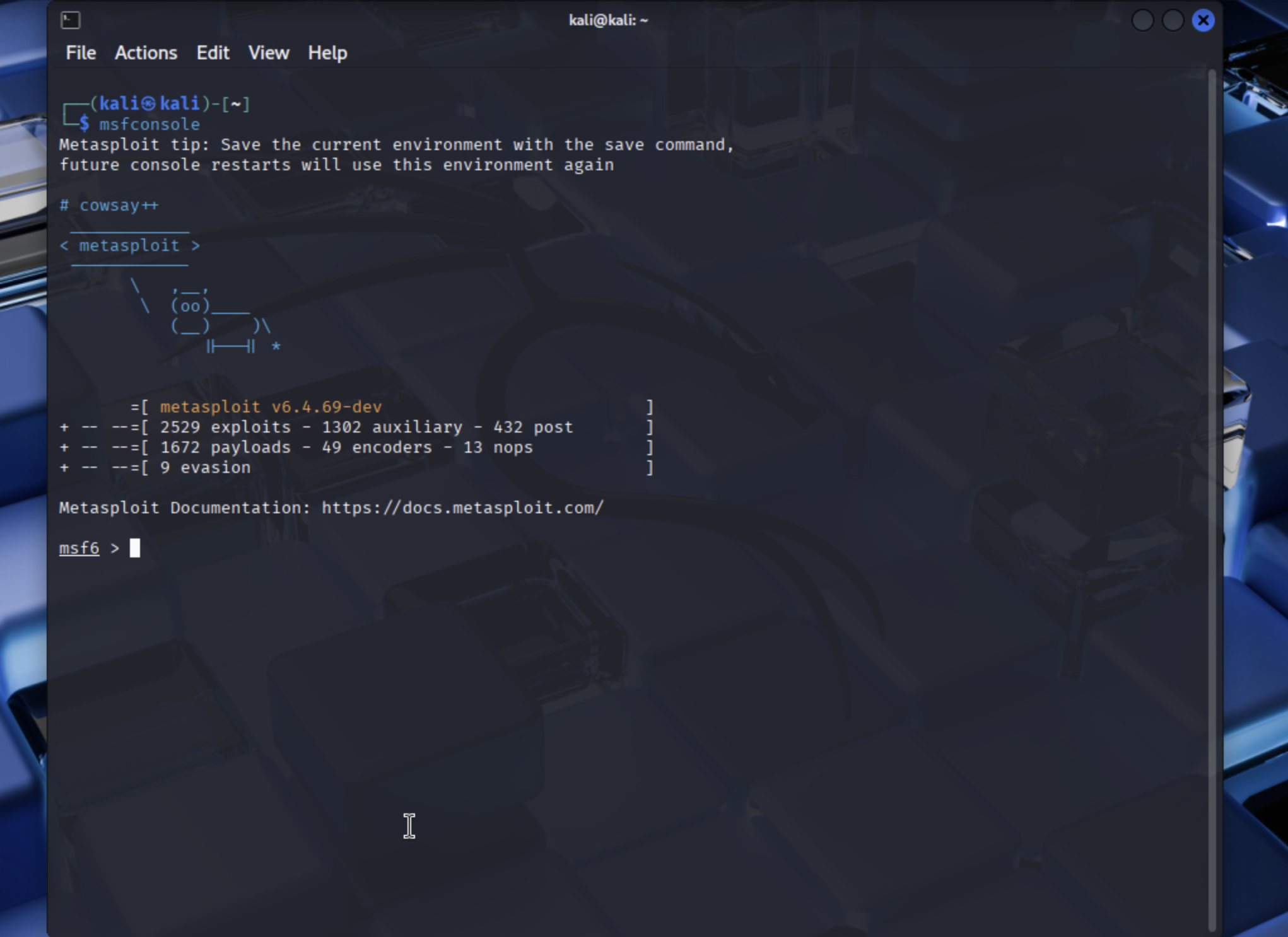The image size is (1288, 937).
Task: Close the terminal window with the blue X
Action: tap(1203, 20)
